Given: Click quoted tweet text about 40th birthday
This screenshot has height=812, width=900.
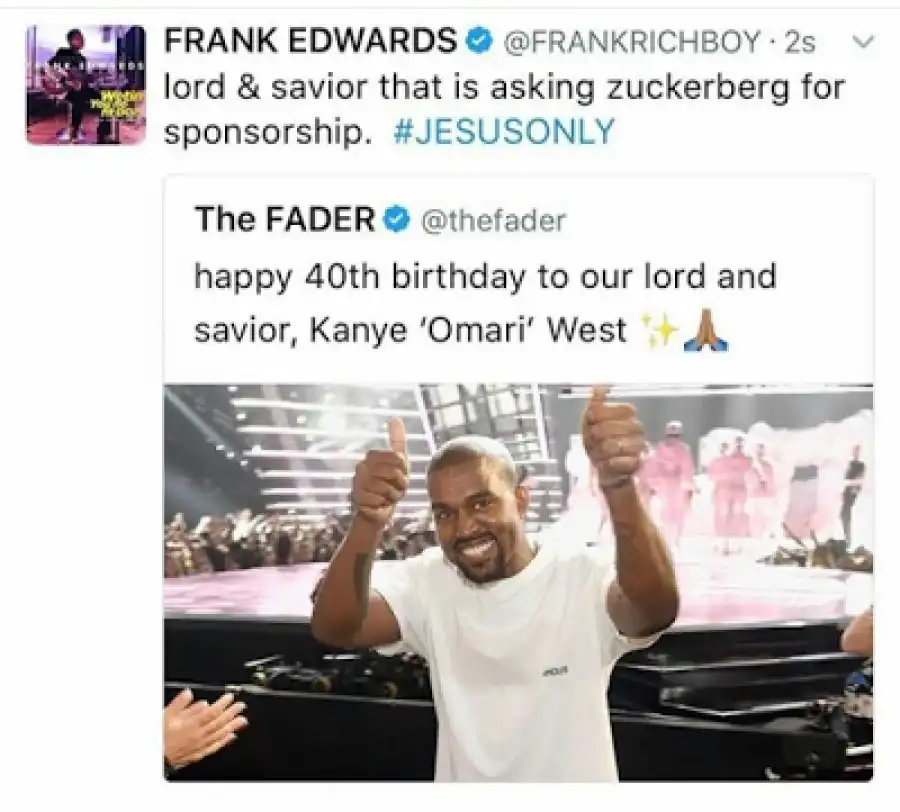Looking at the screenshot, I should click(485, 304).
